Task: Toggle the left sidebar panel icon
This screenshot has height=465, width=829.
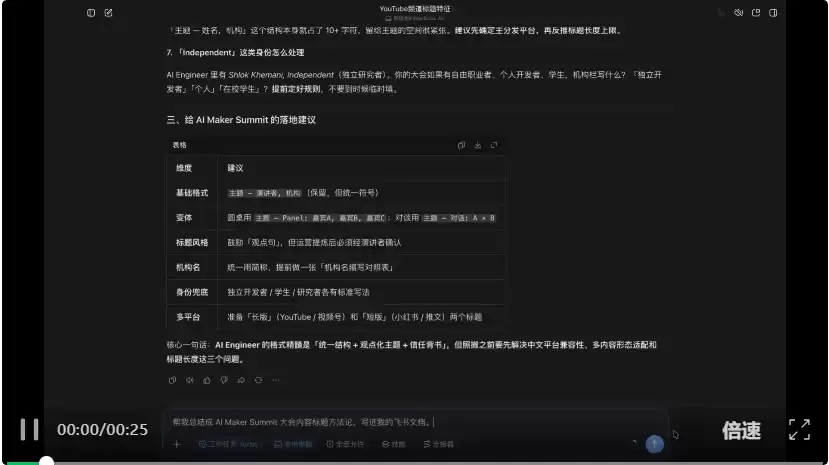Action: [x=91, y=13]
